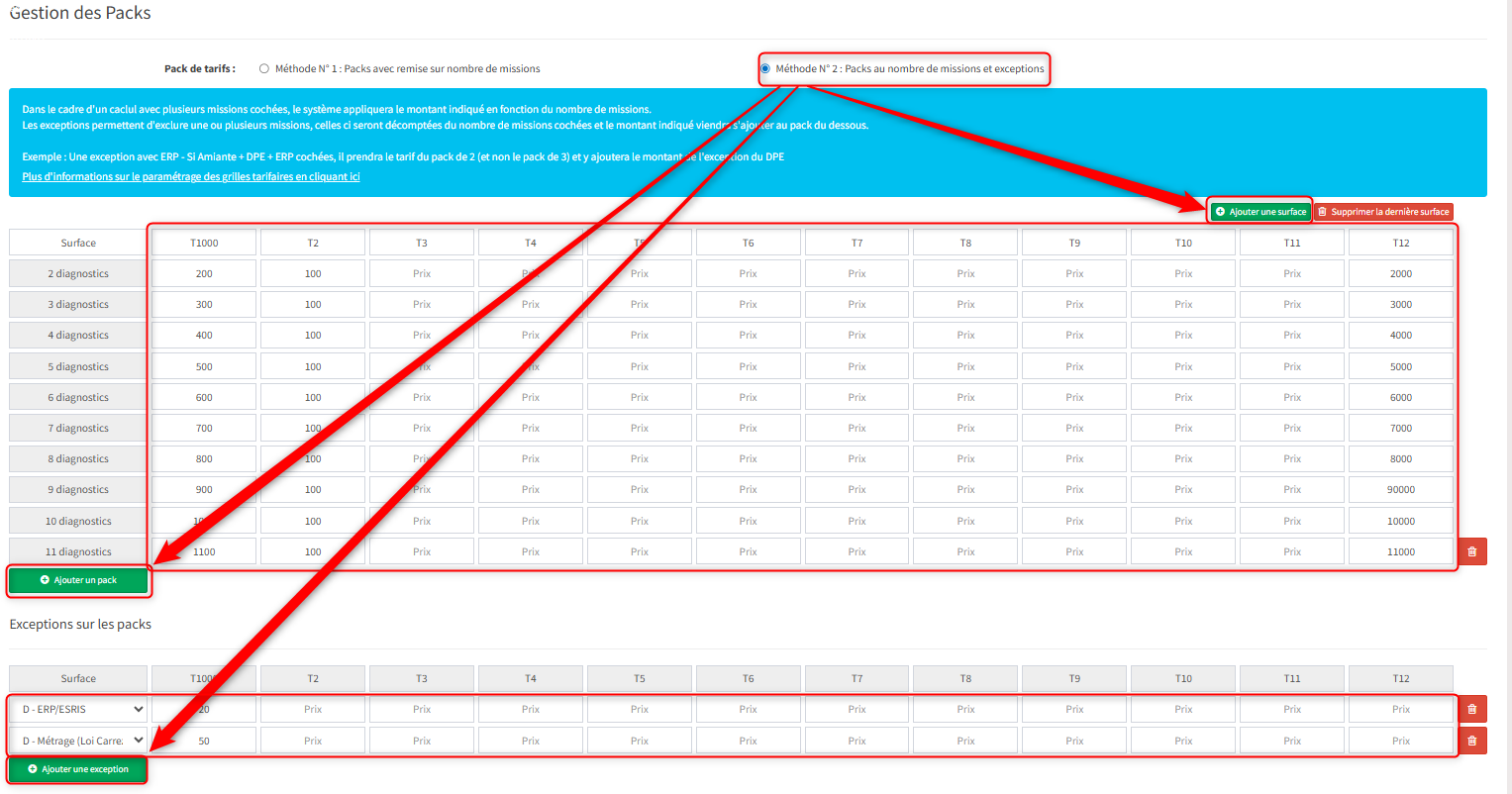The height and width of the screenshot is (794, 1512).
Task: Delete the 11 diagnostics pack row
Action: click(x=1471, y=551)
